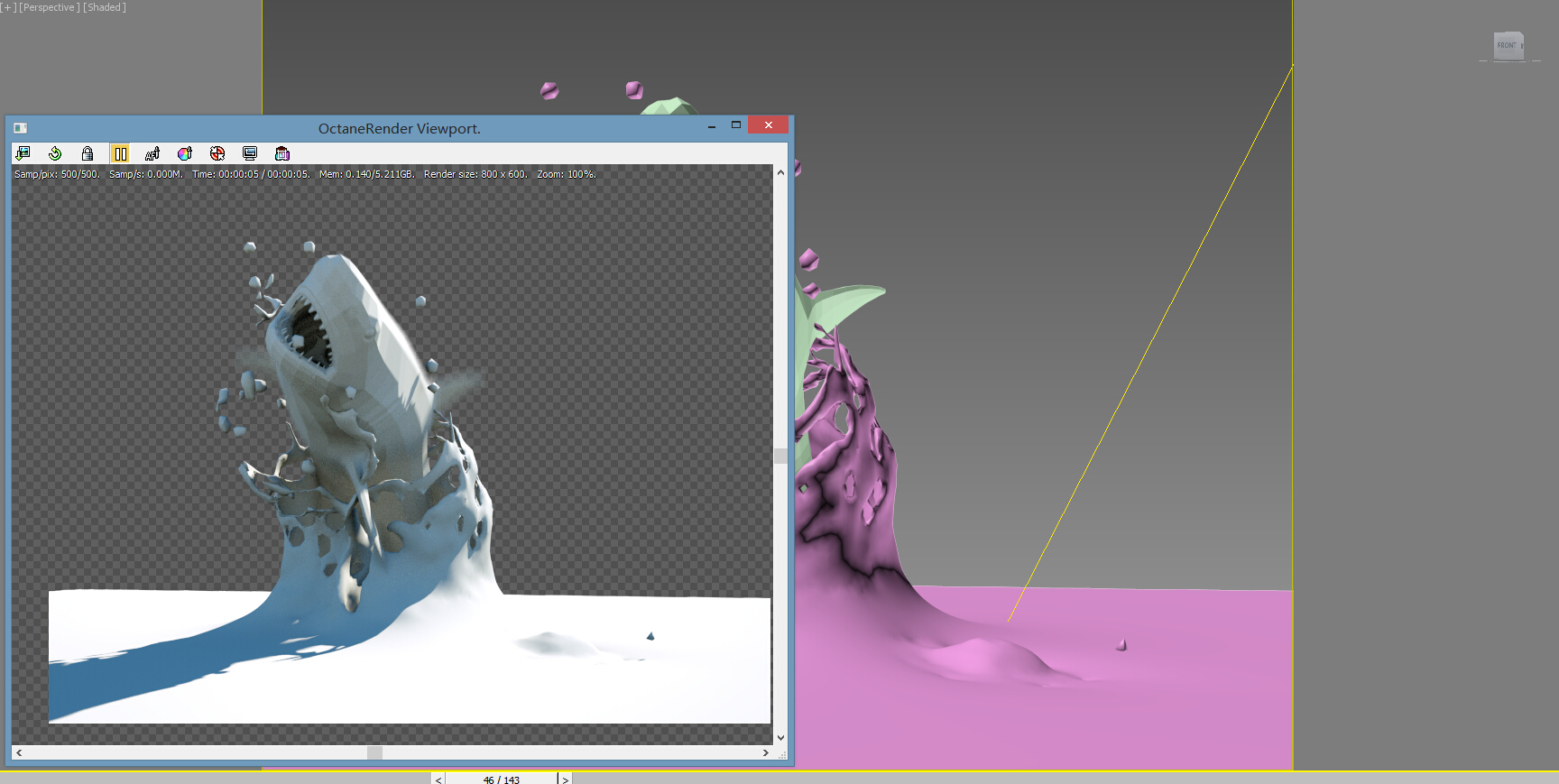Step time slider back one frame
Image resolution: width=1559 pixels, height=784 pixels.
438,779
